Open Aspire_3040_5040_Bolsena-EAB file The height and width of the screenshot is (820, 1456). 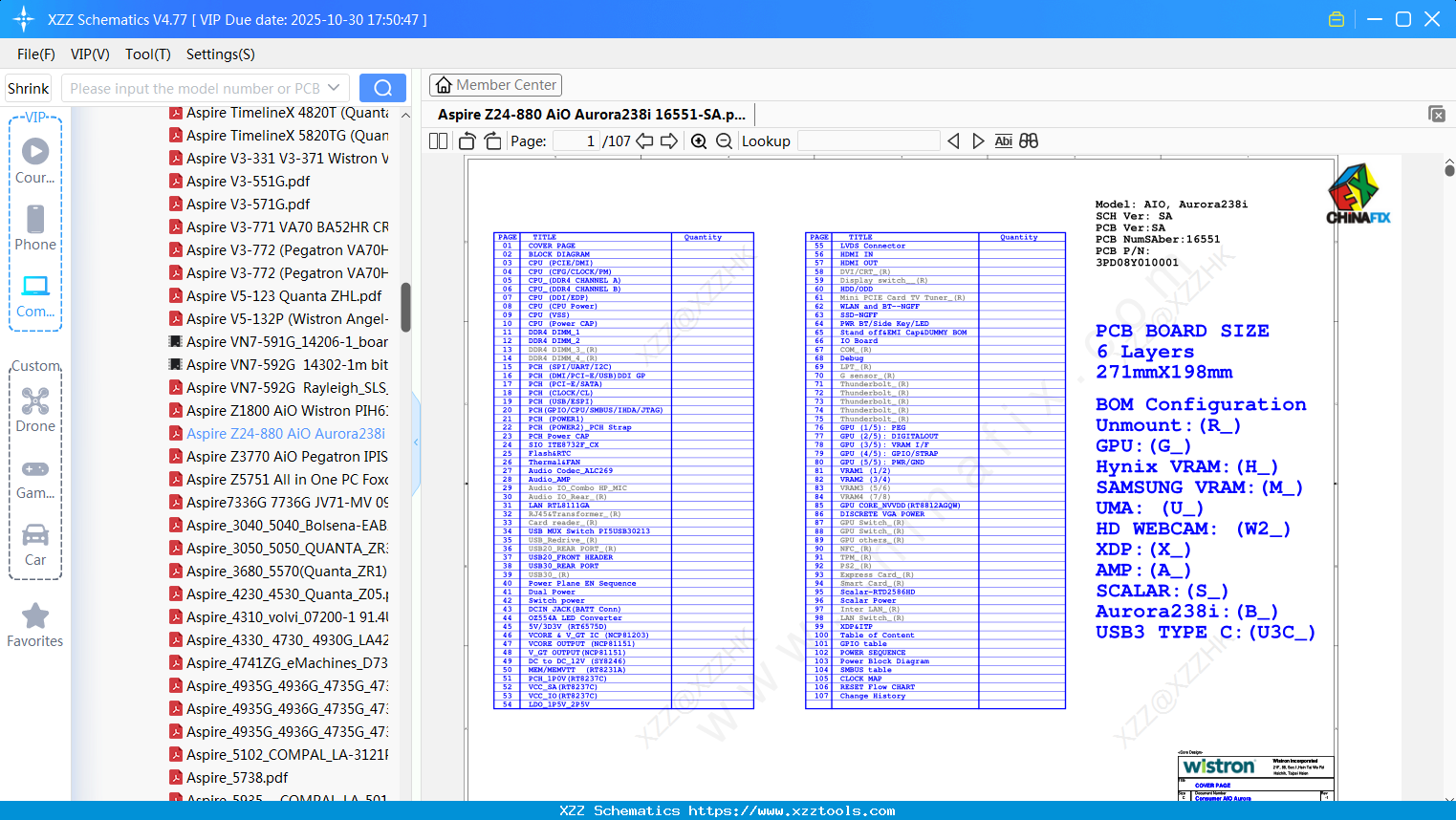(x=287, y=526)
